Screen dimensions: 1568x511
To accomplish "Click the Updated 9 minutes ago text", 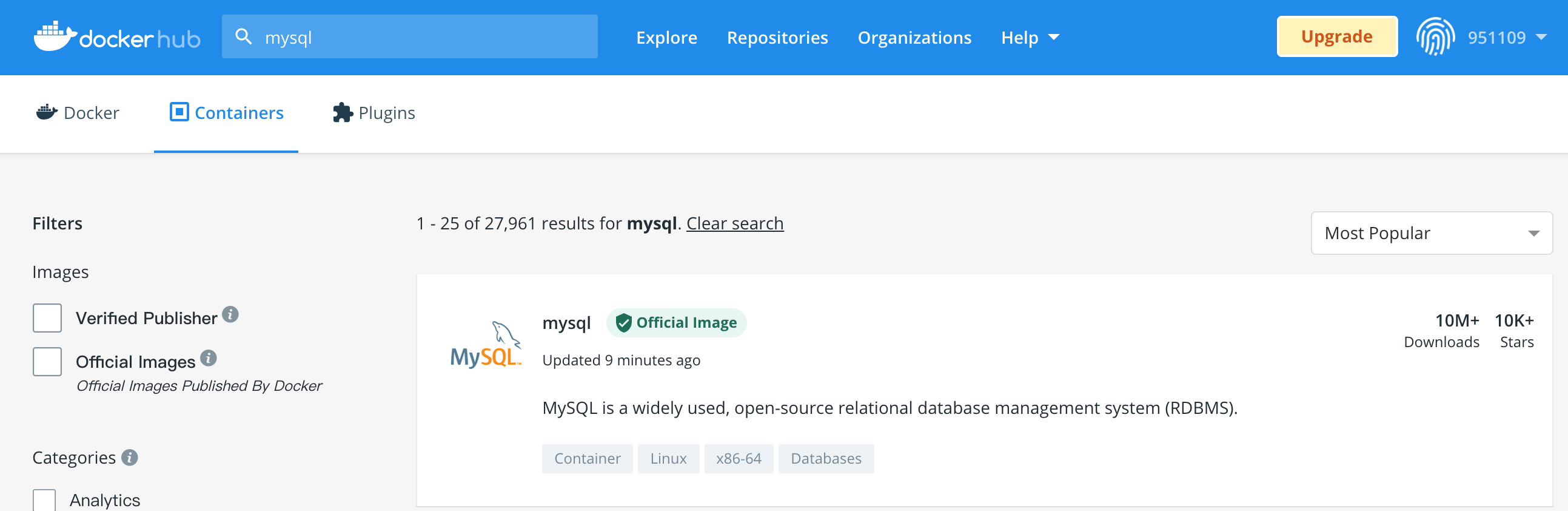I will pos(621,360).
